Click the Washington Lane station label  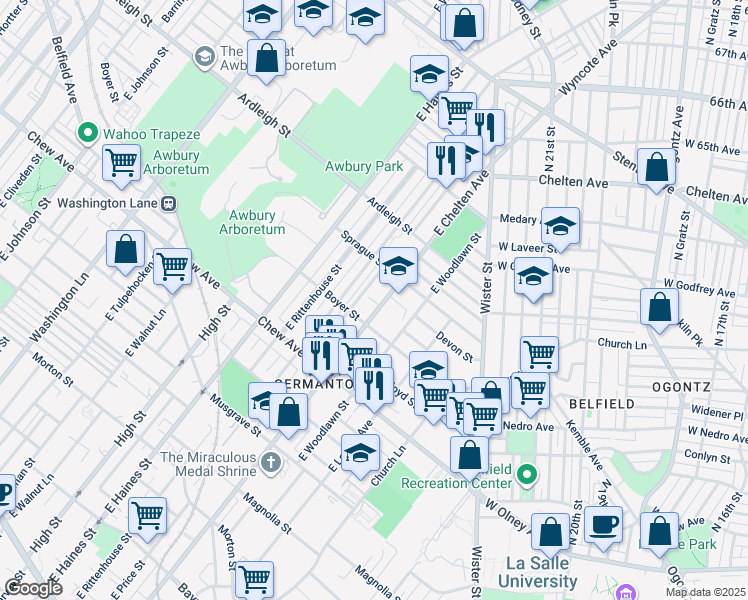pos(107,204)
